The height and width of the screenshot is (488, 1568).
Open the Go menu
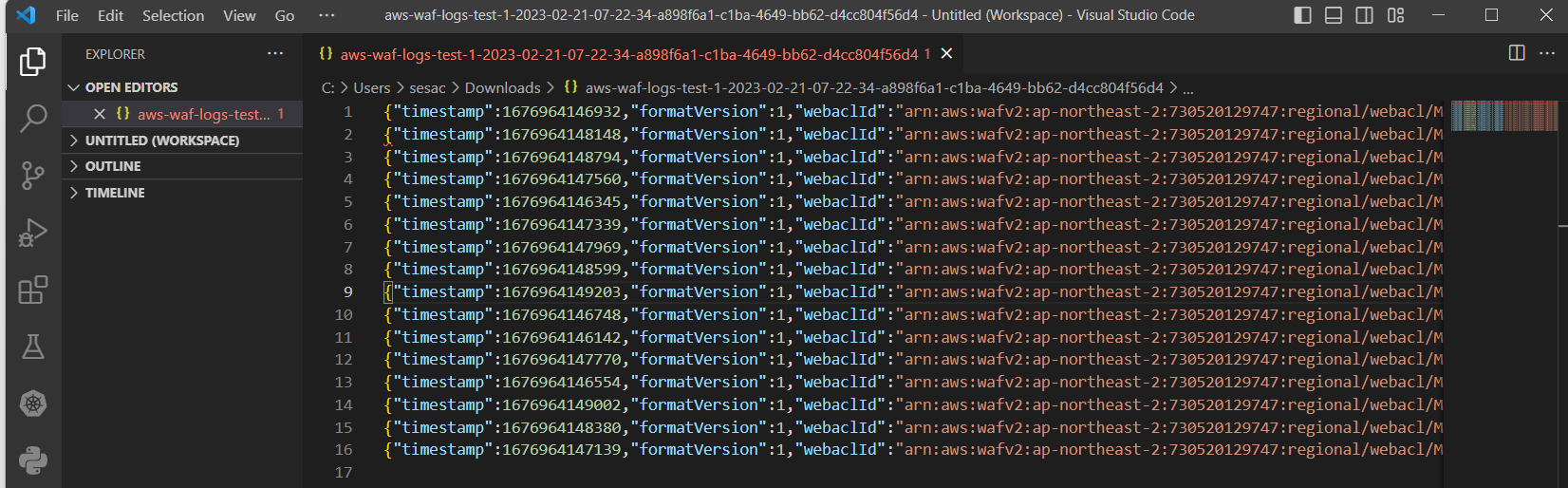click(x=285, y=15)
